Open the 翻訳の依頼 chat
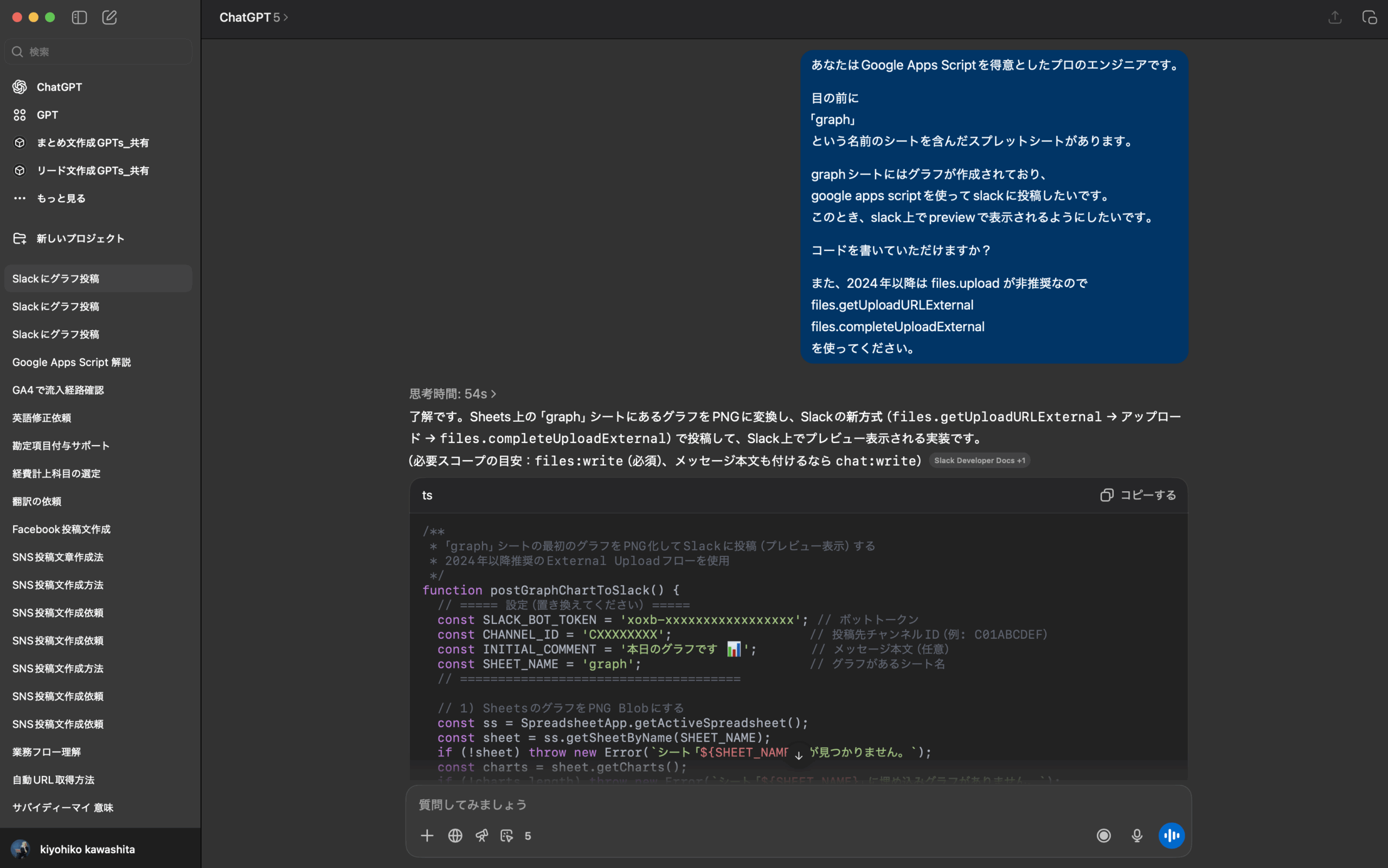Viewport: 1388px width, 868px height. pyautogui.click(x=98, y=501)
